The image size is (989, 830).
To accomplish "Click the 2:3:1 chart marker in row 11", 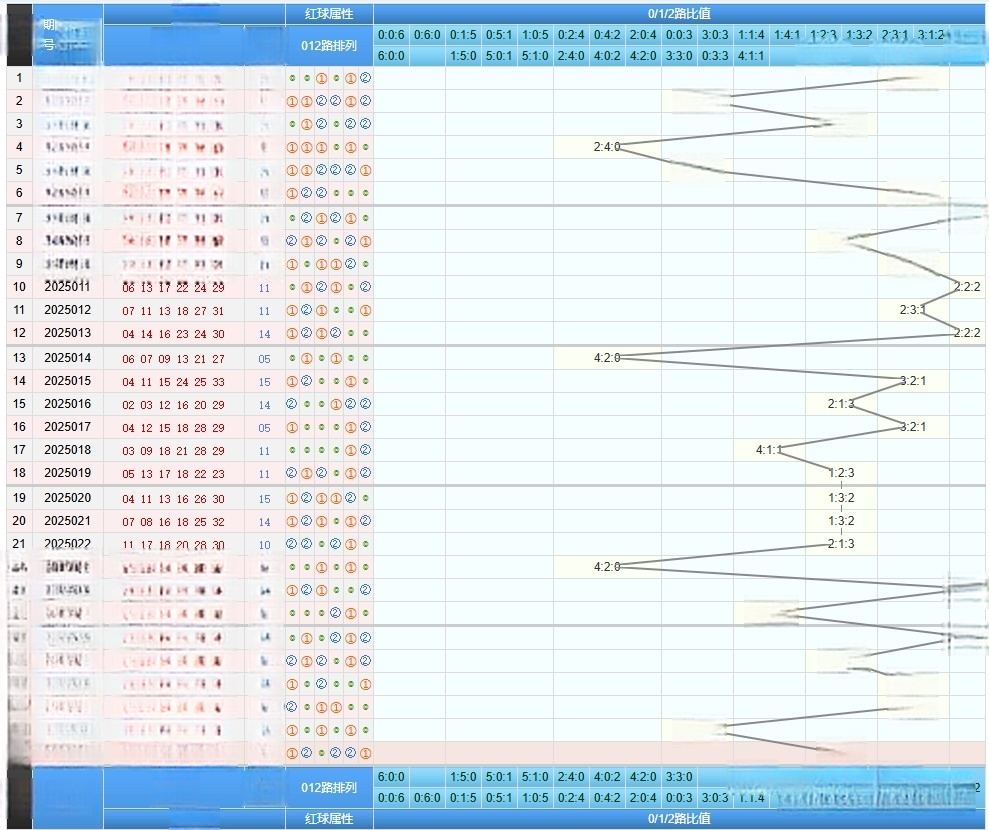I will pos(912,310).
